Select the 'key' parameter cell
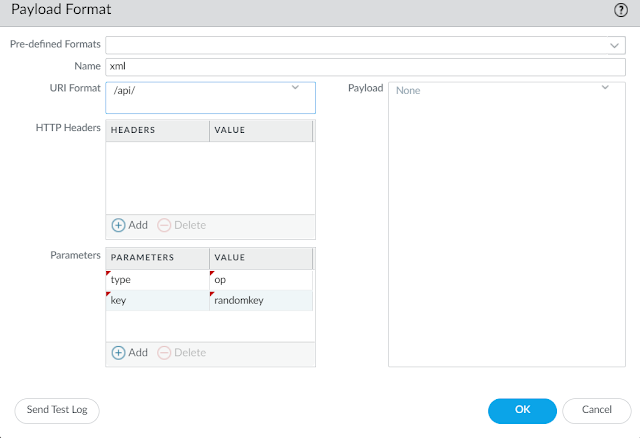640x438 pixels. tap(158, 301)
